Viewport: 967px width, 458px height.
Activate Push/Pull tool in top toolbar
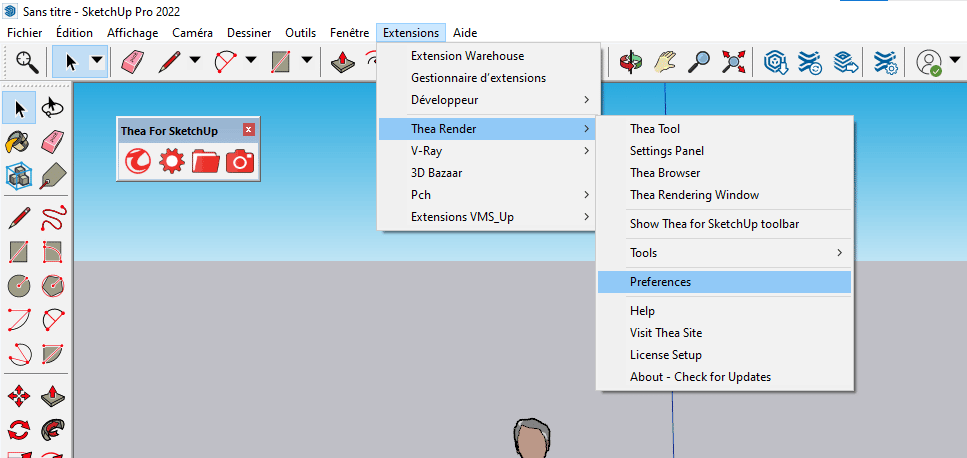click(342, 61)
